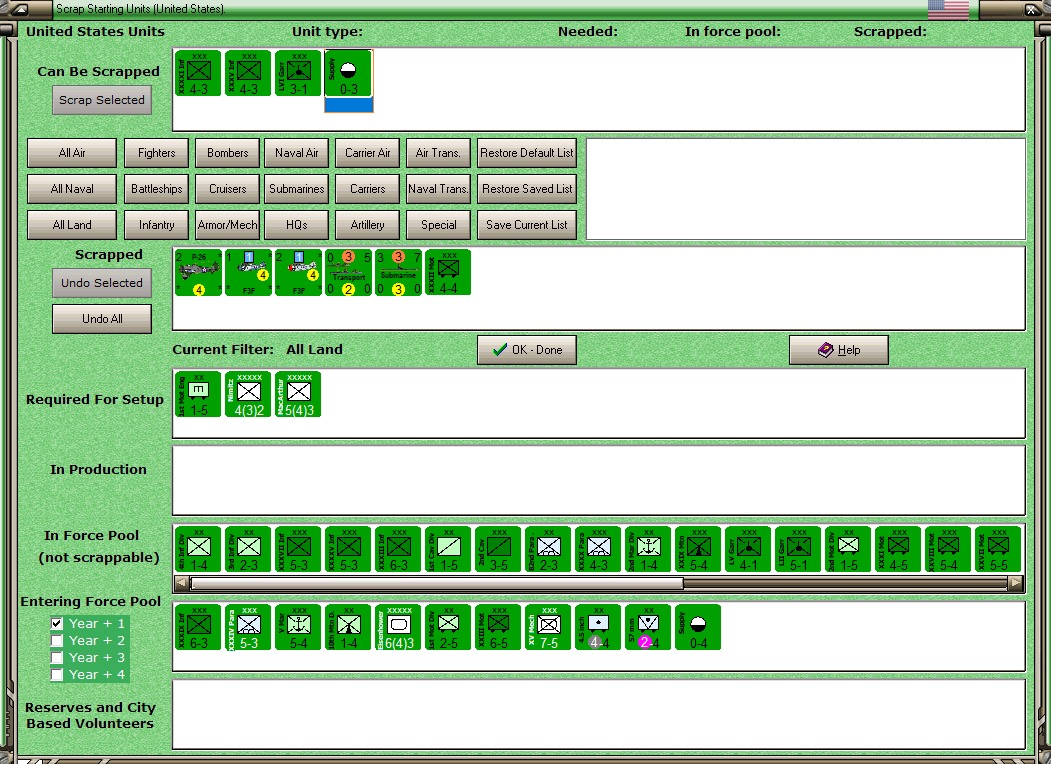This screenshot has width=1051, height=764.
Task: Filter by Bombers
Action: point(227,153)
